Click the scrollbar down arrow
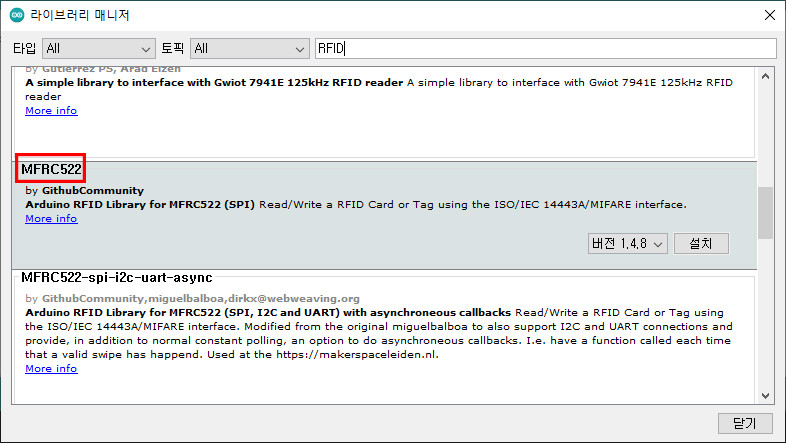The width and height of the screenshot is (786, 443). pyautogui.click(x=765, y=393)
